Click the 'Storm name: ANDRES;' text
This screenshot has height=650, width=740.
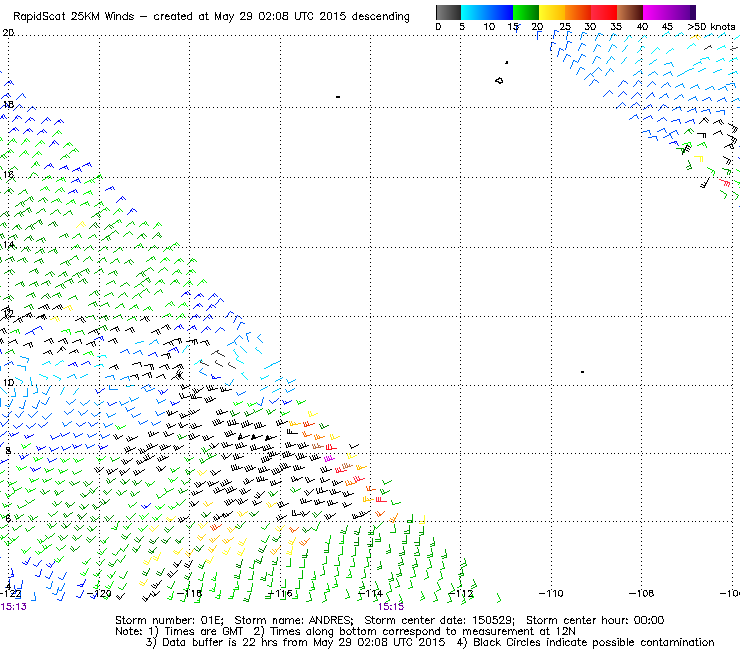(294, 620)
